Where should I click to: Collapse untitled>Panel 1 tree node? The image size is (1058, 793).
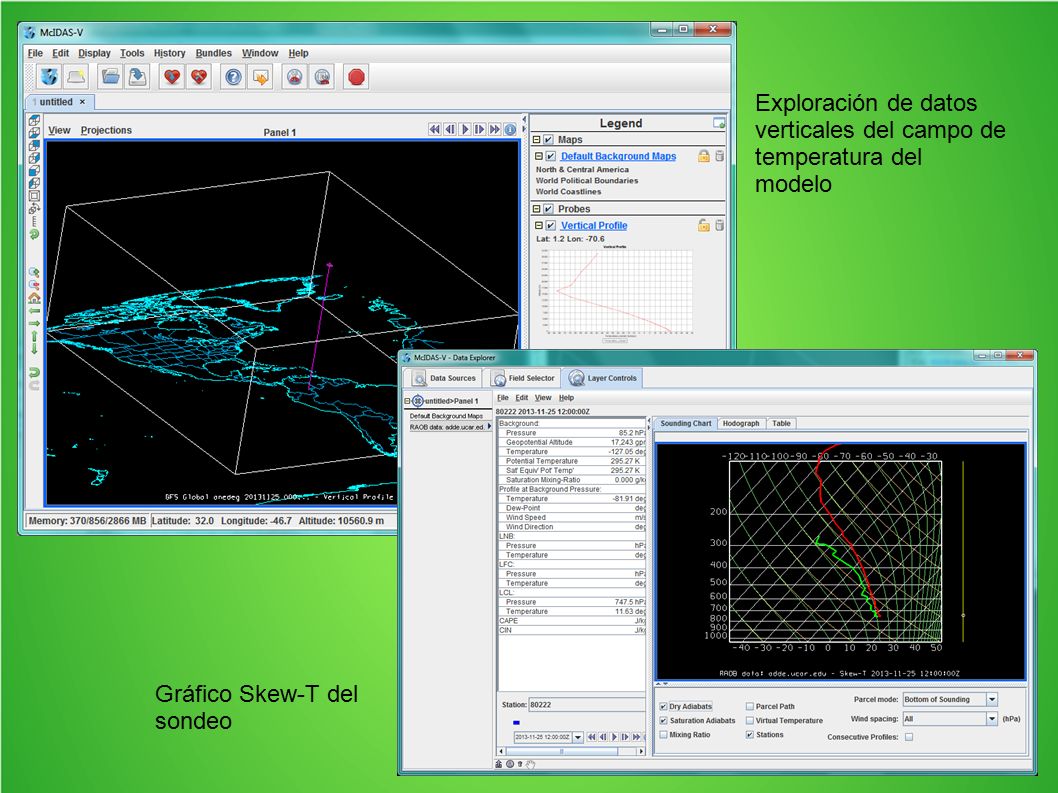pos(408,401)
